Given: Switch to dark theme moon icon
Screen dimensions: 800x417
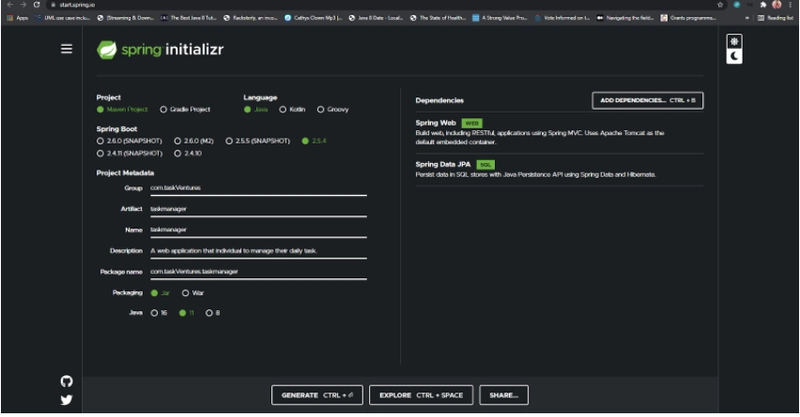Looking at the screenshot, I should point(735,56).
